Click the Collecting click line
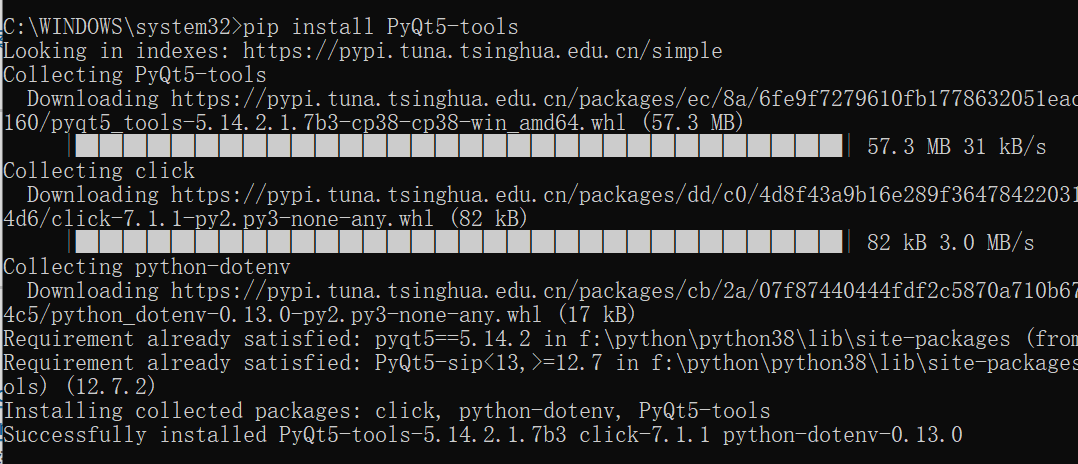The image size is (1078, 464). click(x=99, y=171)
